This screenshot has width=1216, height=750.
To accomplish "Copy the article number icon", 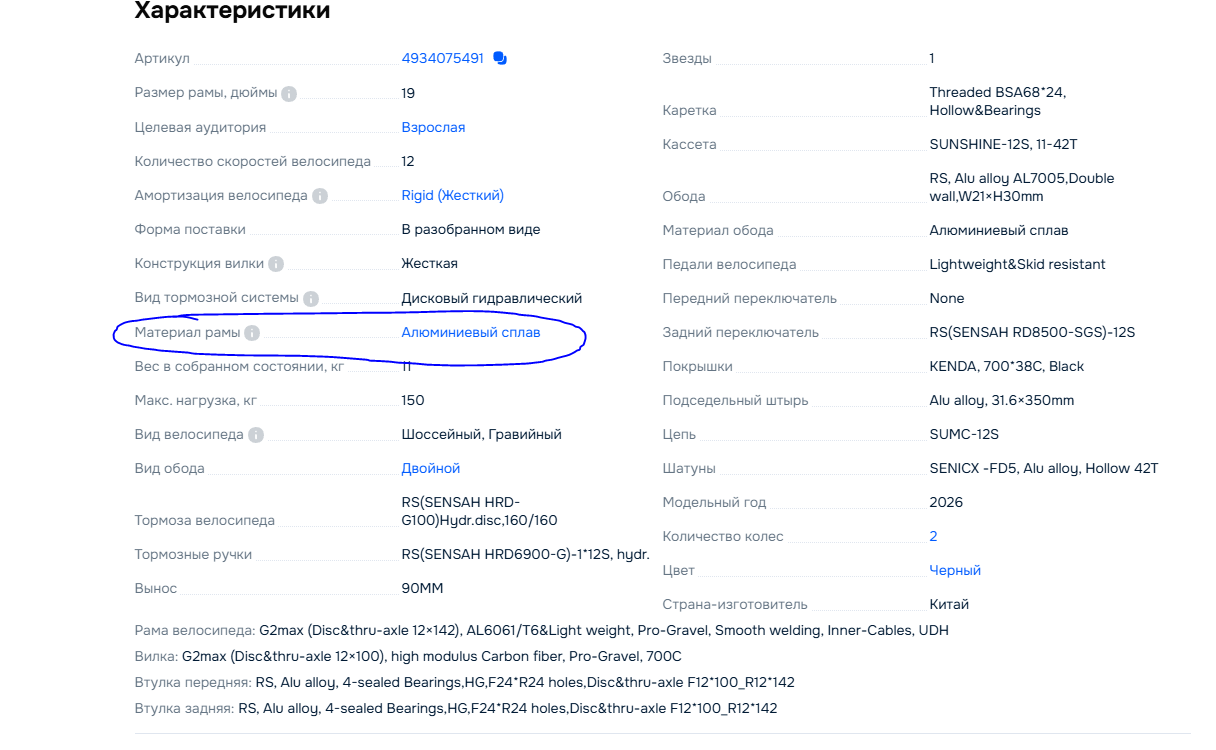I will tap(500, 59).
